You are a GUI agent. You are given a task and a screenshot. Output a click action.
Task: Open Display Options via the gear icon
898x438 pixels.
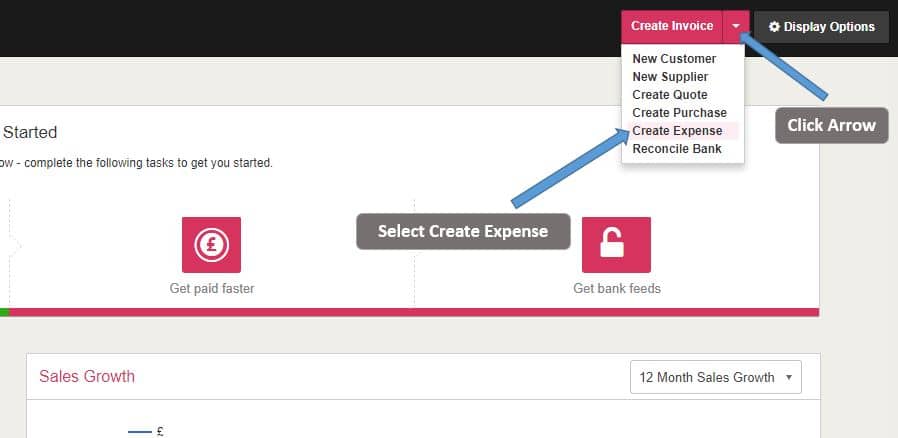821,27
